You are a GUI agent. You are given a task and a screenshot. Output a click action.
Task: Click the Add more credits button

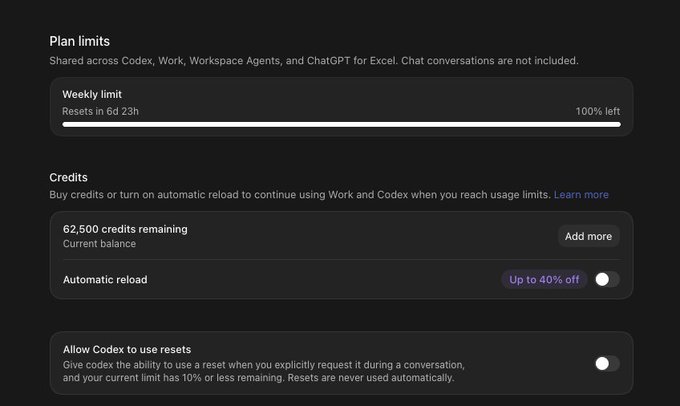click(x=588, y=236)
